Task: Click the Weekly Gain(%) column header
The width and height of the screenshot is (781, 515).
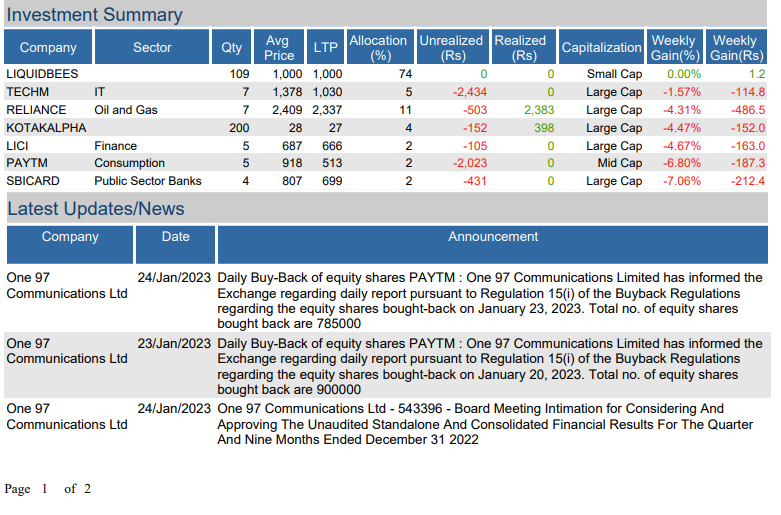Action: click(x=675, y=47)
